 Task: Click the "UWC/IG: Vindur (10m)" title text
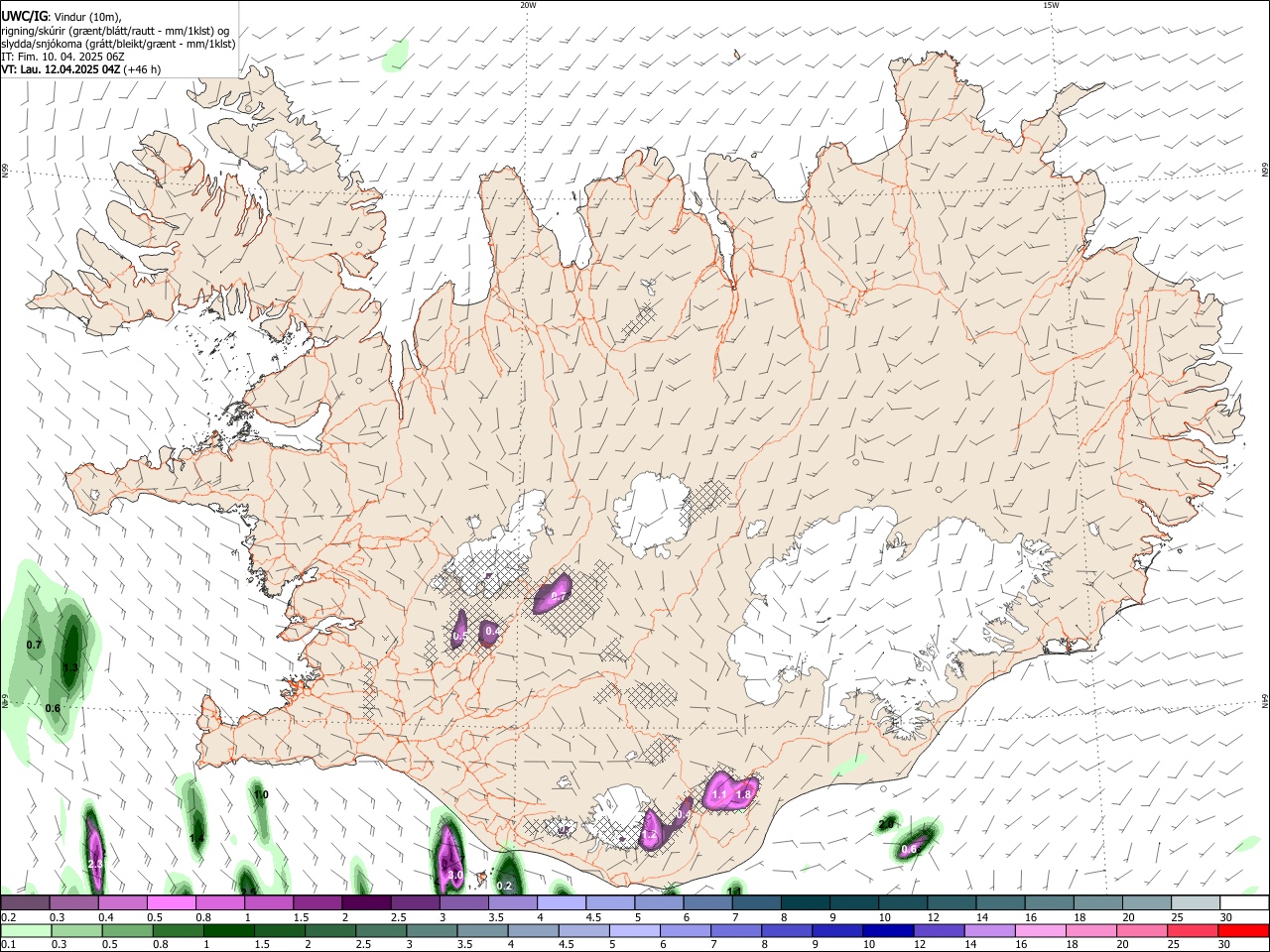pyautogui.click(x=62, y=17)
